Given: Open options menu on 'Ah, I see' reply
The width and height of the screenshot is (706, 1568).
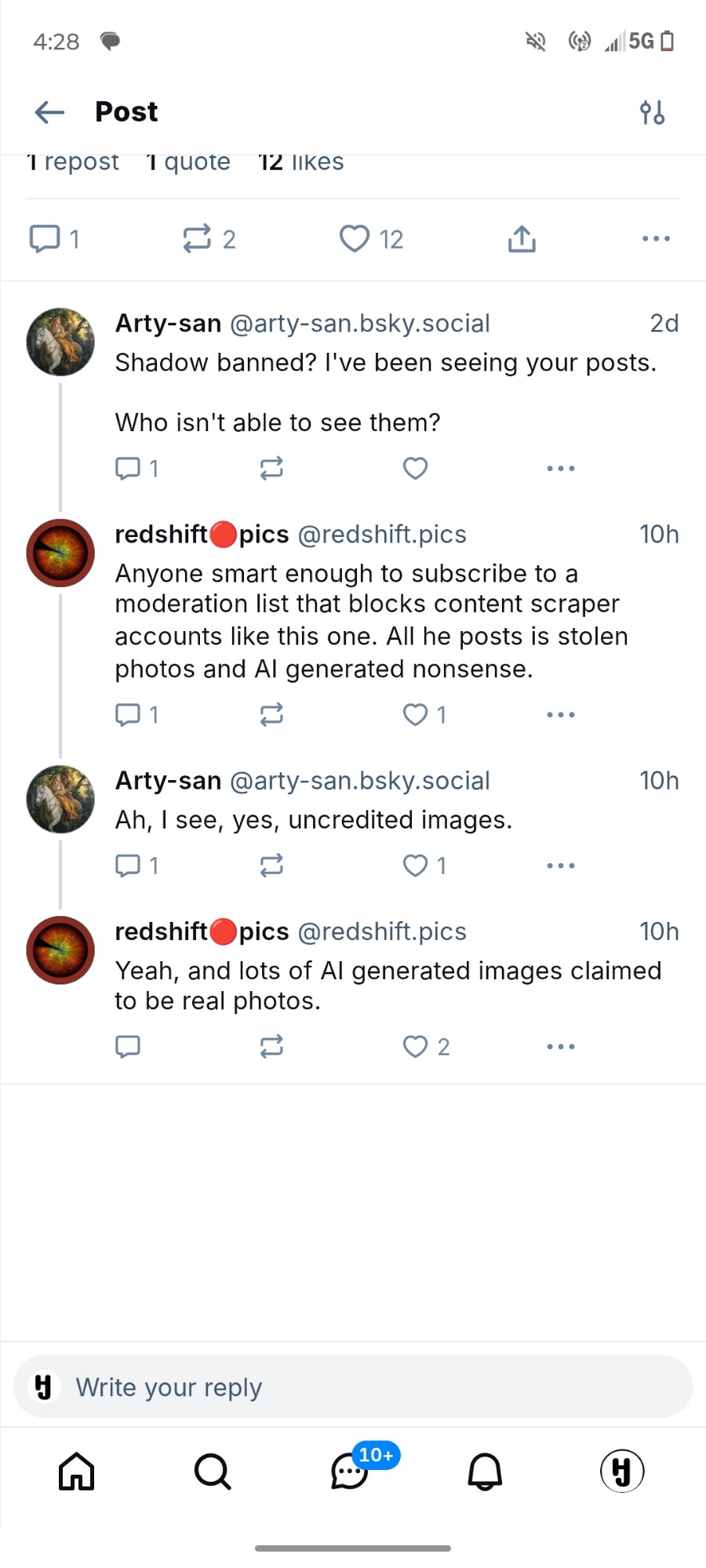Looking at the screenshot, I should pos(561,866).
